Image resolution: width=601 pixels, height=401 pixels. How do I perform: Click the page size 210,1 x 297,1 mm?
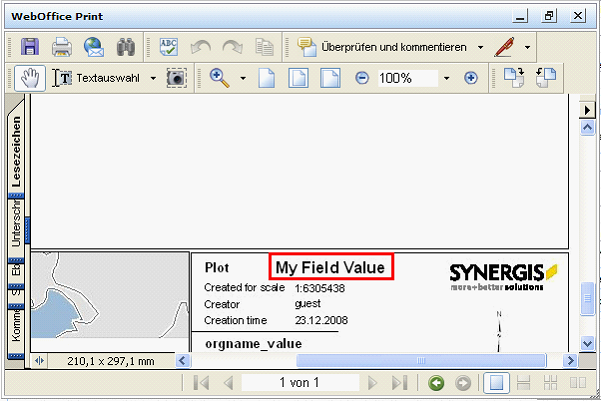(x=111, y=361)
